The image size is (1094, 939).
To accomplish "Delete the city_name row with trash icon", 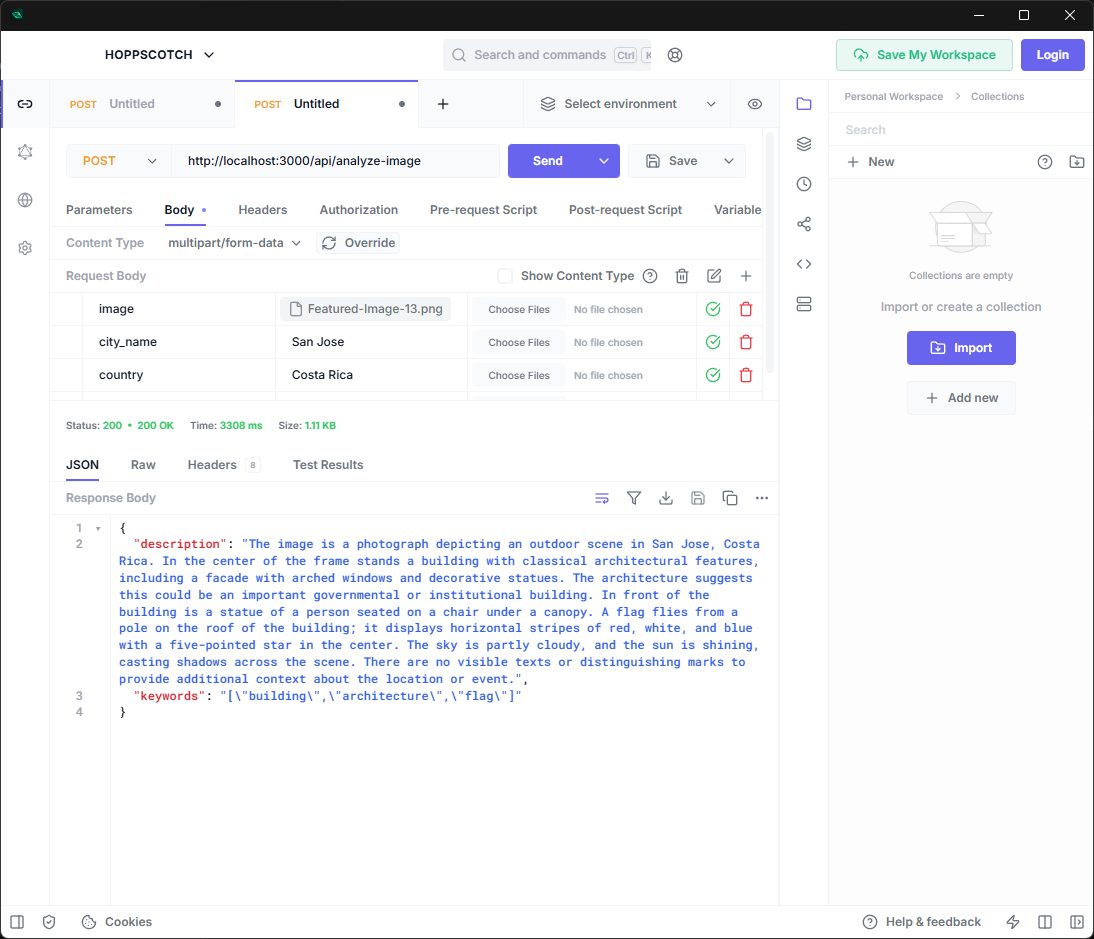I will [746, 342].
